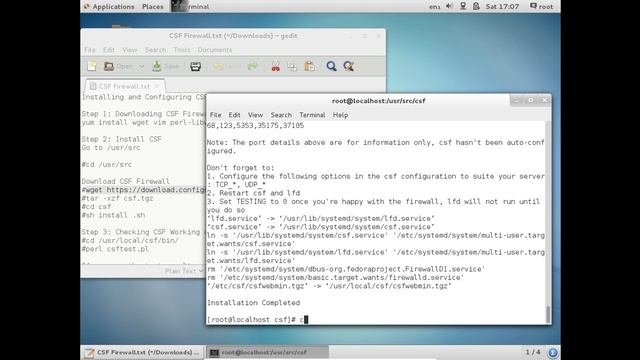Click the terminal title root@localhost:/usr/src/csf
Viewport: 640px width, 360px height.
coord(378,101)
